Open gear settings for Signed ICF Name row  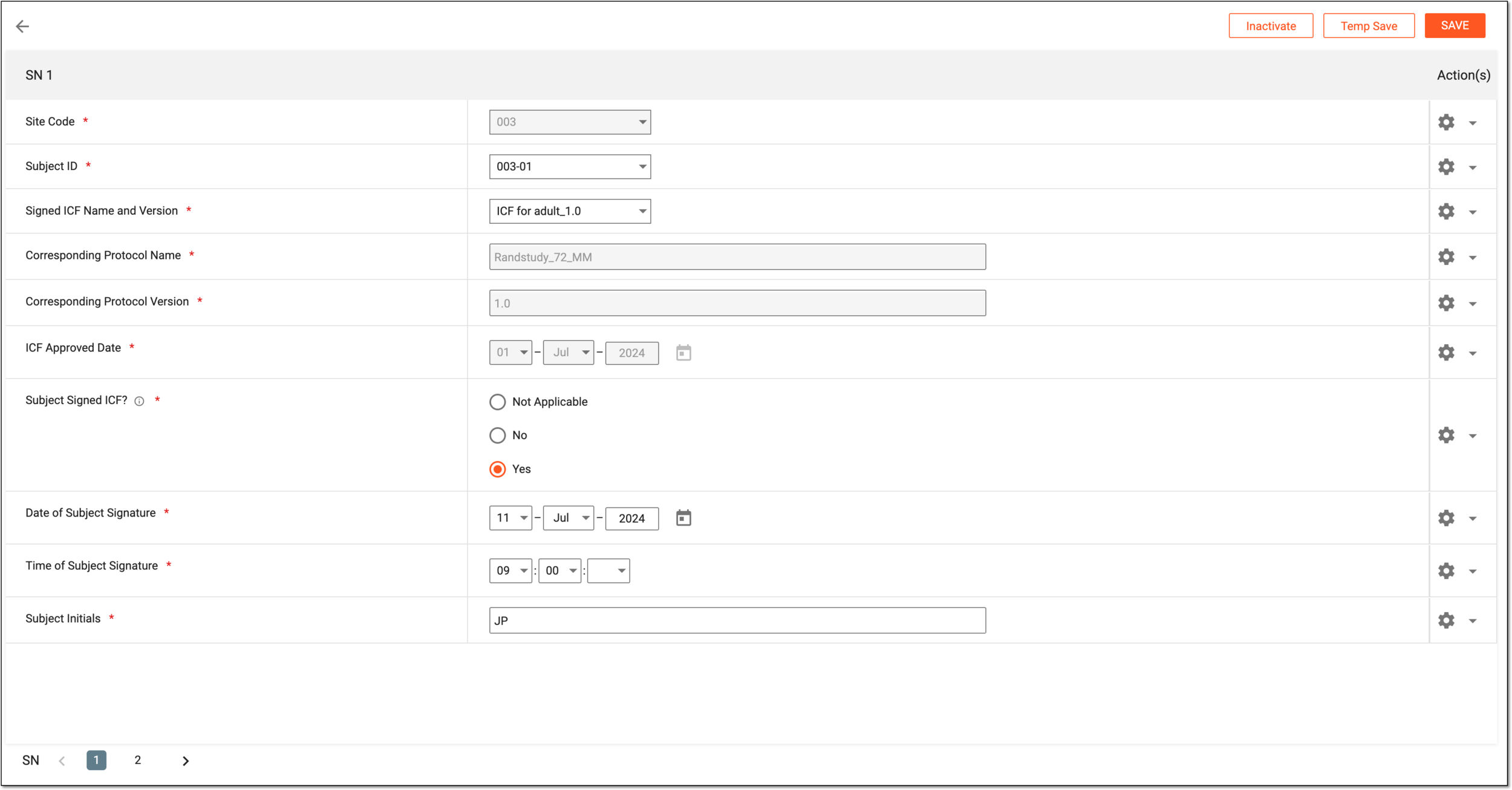point(1446,211)
